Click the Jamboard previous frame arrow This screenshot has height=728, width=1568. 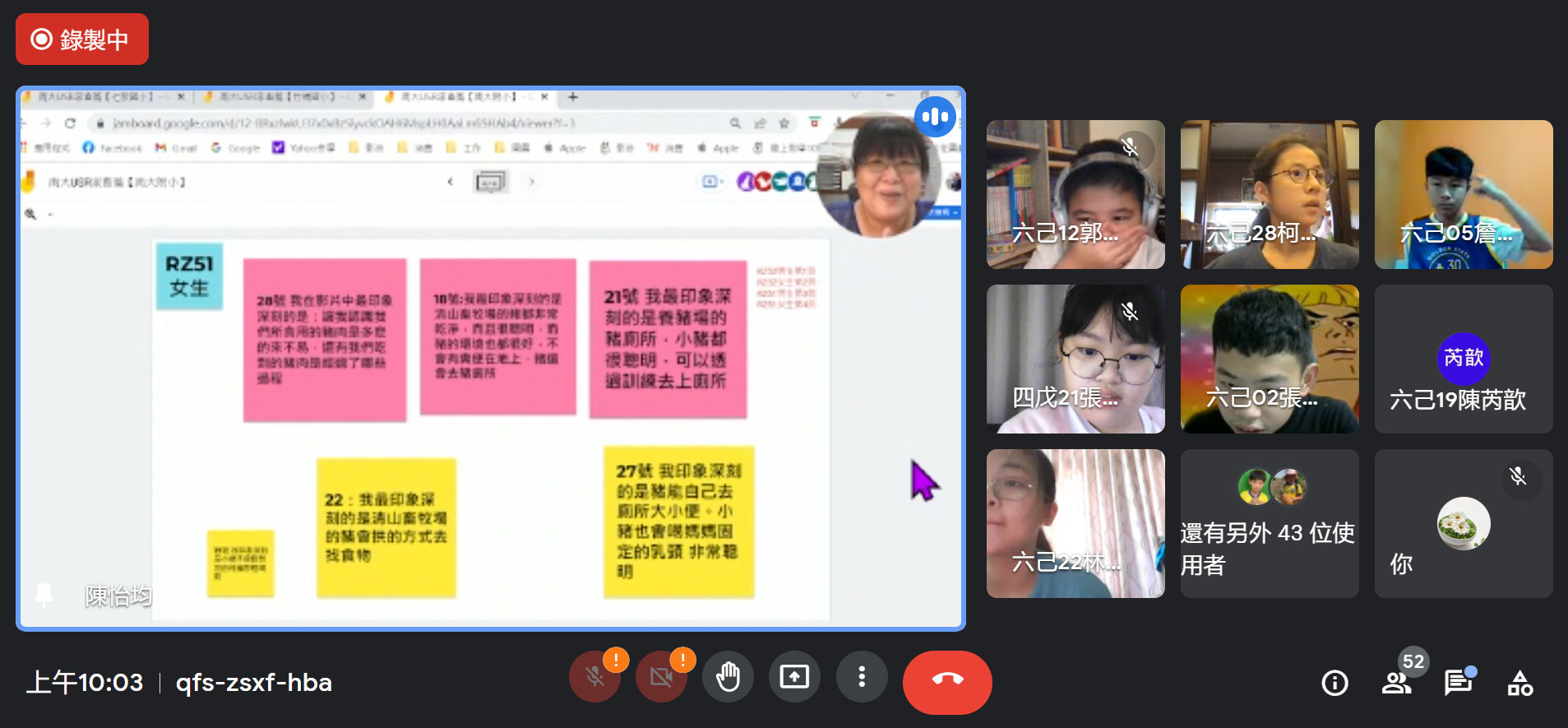[x=450, y=181]
